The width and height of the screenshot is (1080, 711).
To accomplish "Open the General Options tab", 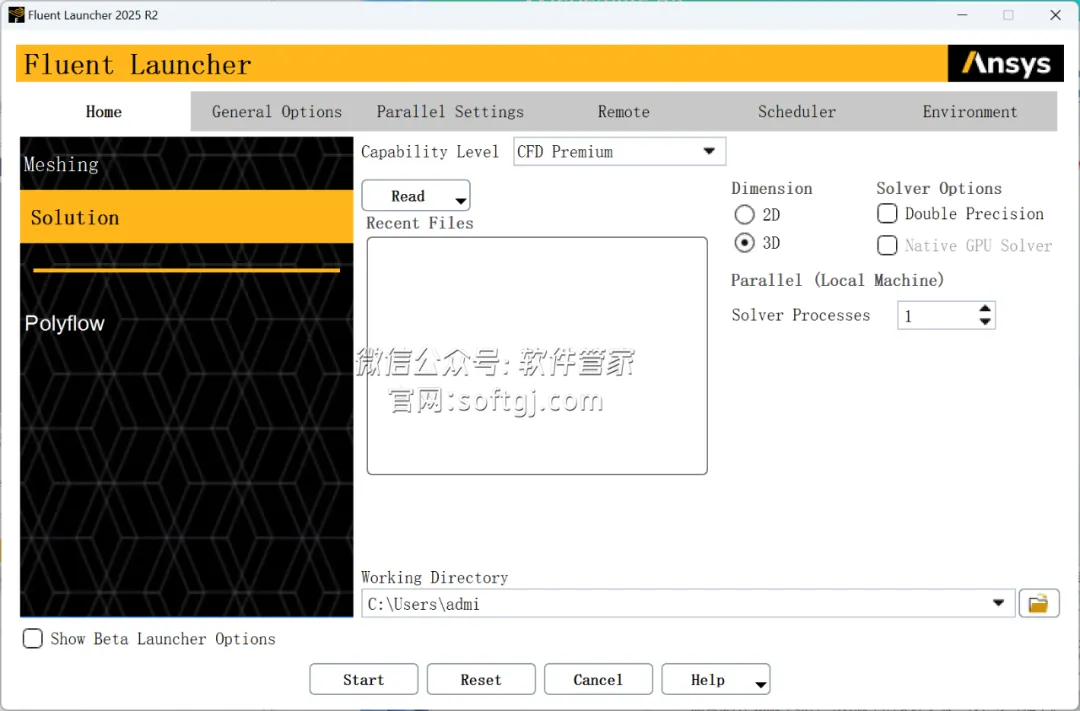I will 276,112.
